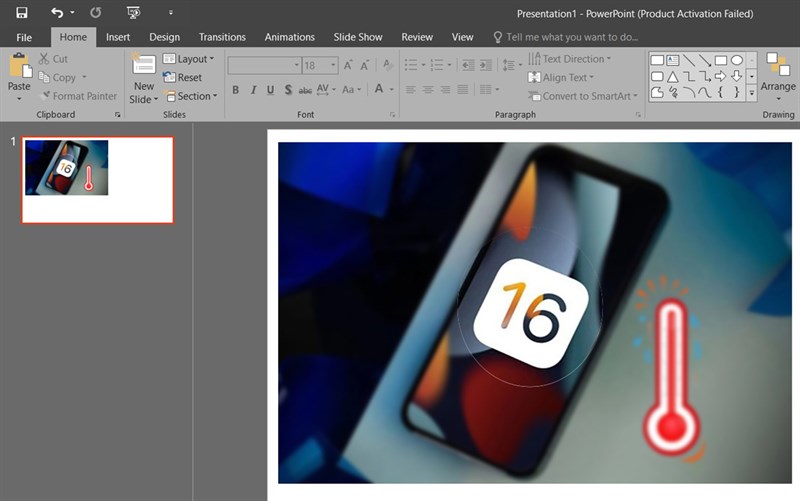Toggle Center alignment
Screen dimensions: 800x501
pos(428,90)
